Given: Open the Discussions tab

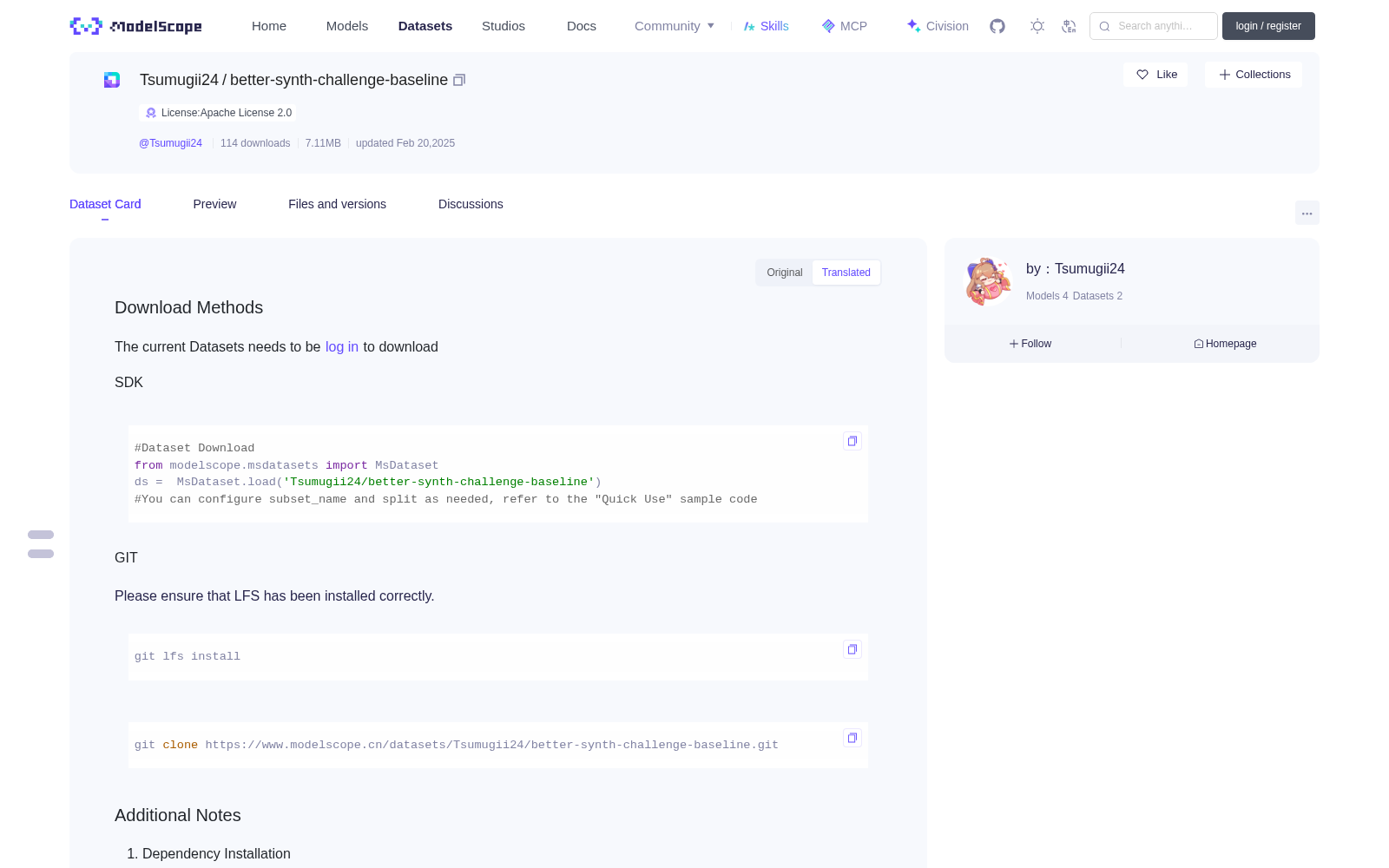Looking at the screenshot, I should pyautogui.click(x=471, y=204).
